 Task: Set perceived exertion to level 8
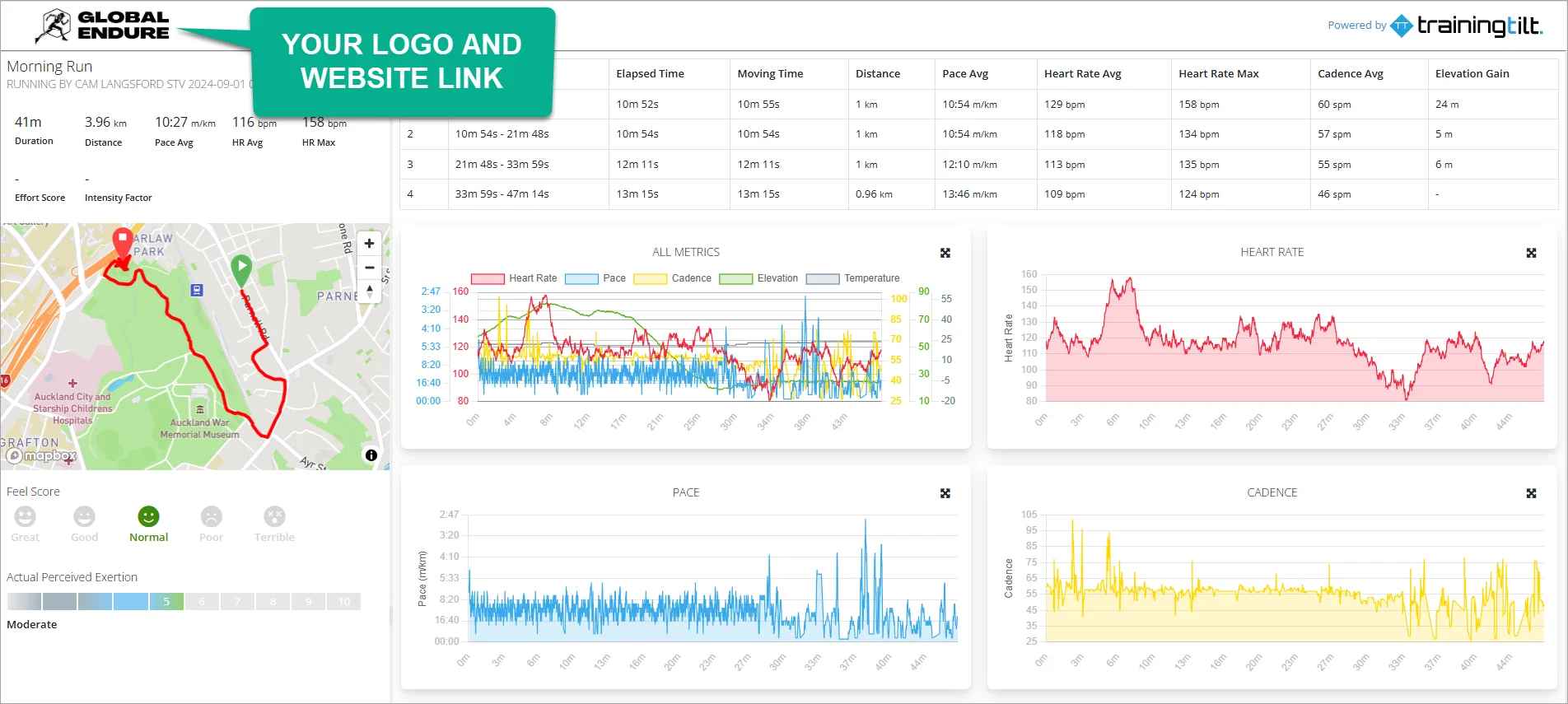pos(273,601)
